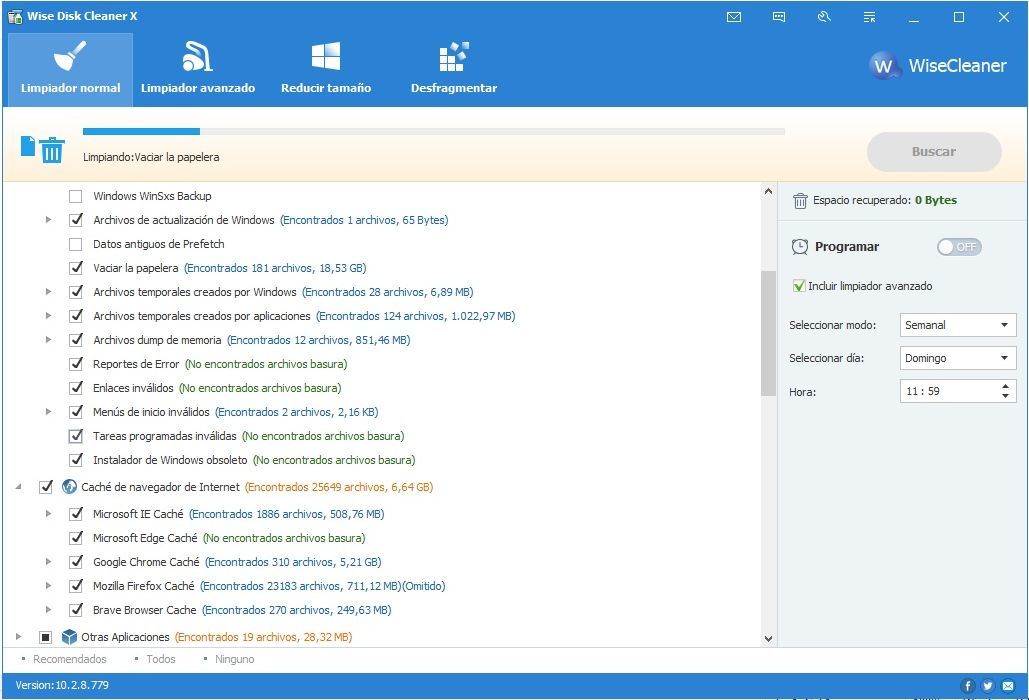Uncheck Microsoft Edge Caché checkbox
Viewport: 1029px width, 700px height.
(76, 538)
